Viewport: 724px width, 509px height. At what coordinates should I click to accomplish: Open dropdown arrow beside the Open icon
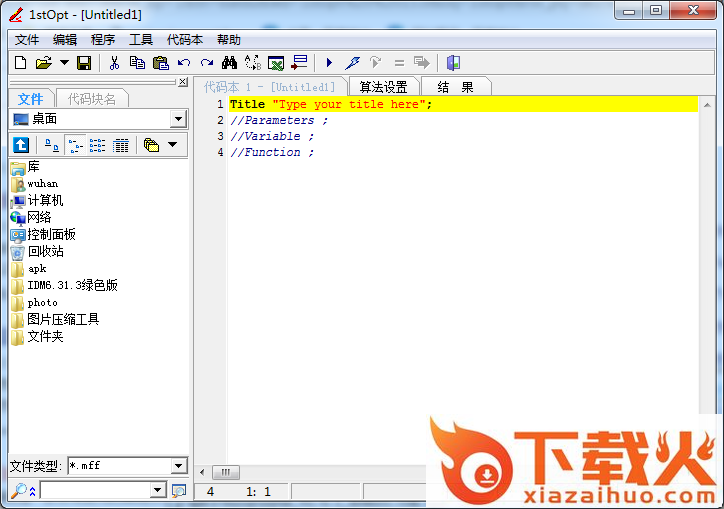pos(64,63)
